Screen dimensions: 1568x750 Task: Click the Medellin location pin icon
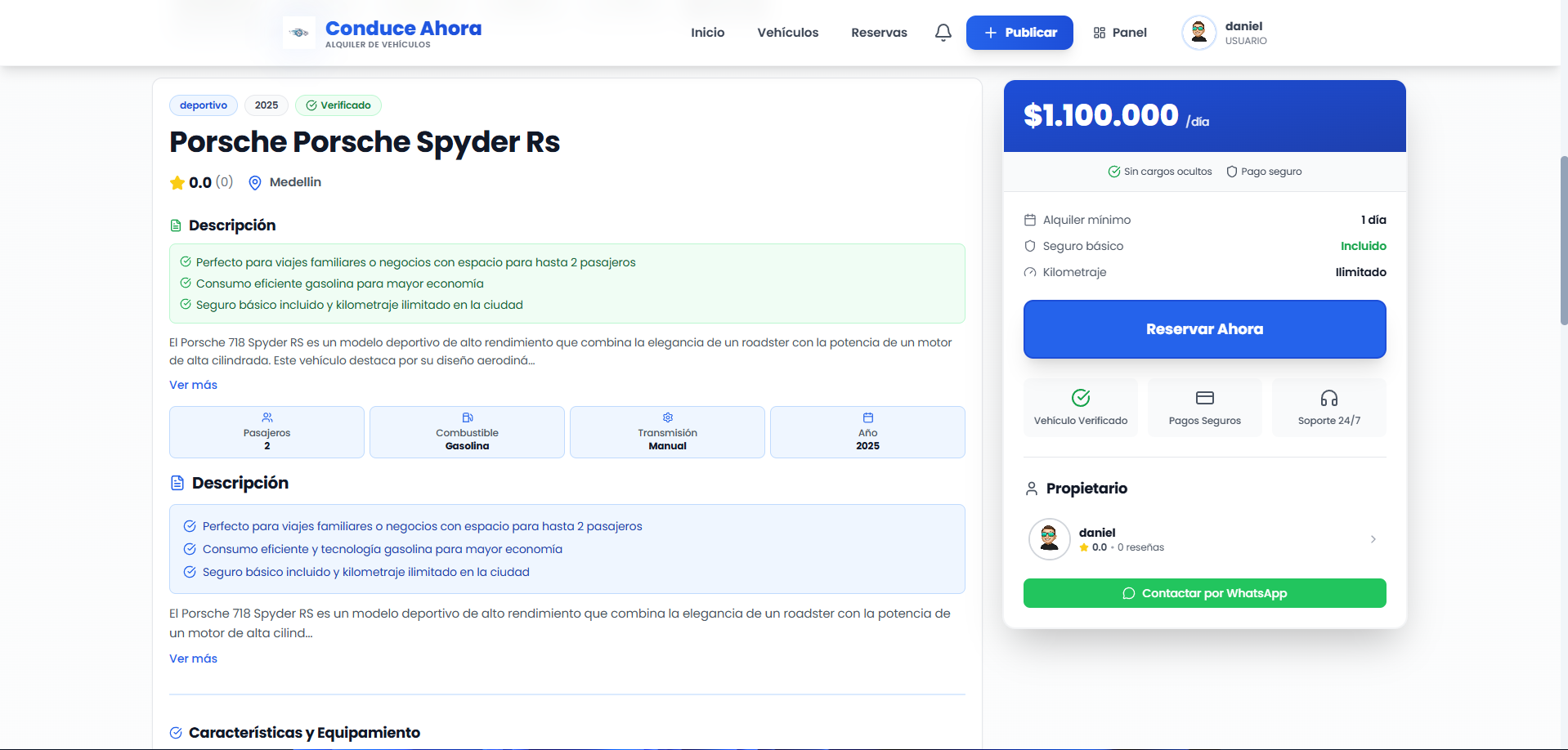tap(255, 183)
